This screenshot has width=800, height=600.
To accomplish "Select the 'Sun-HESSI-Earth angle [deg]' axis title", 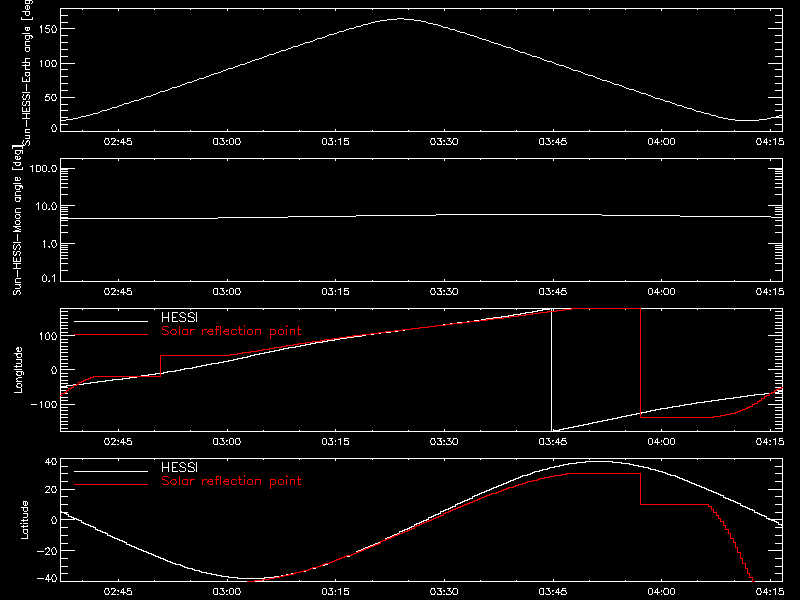I will tap(27, 71).
